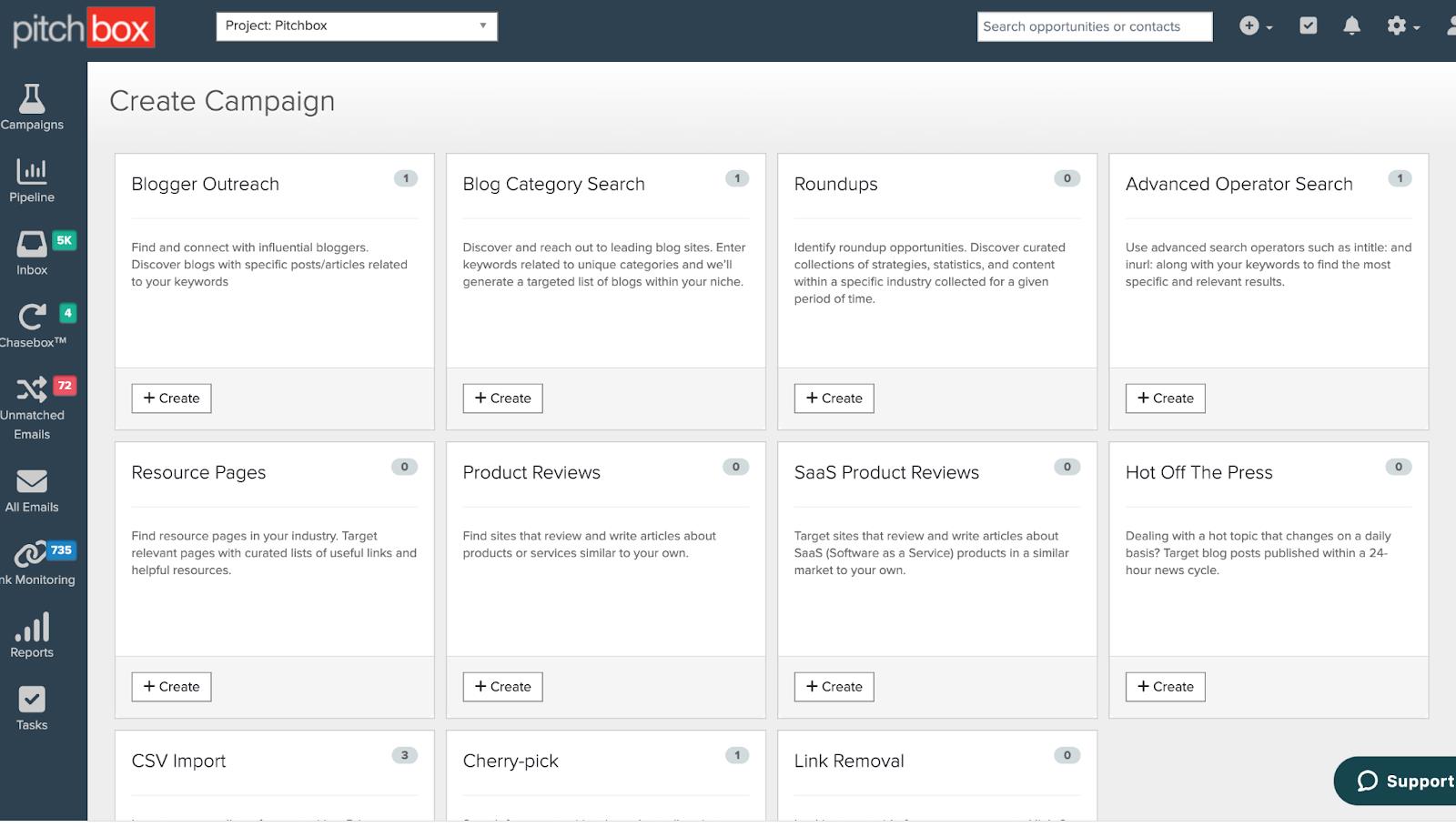Image resolution: width=1456 pixels, height=827 pixels.
Task: Select the Resource Pages title
Action: [198, 472]
